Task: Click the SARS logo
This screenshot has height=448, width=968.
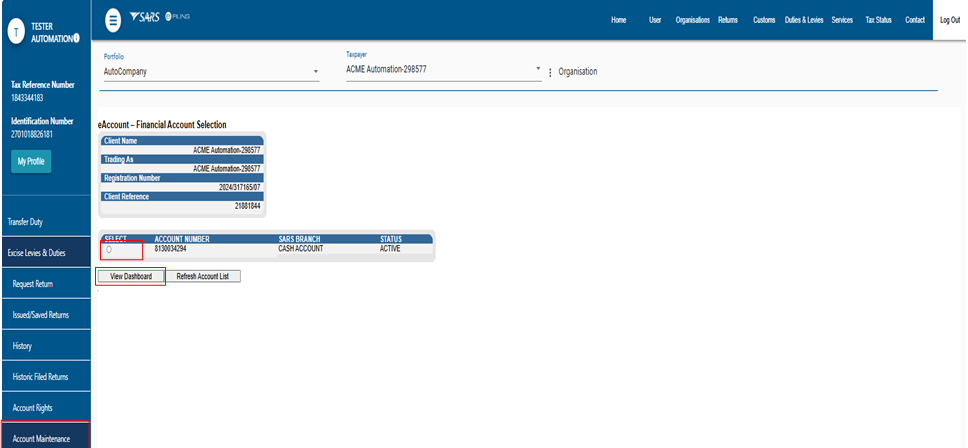Action: click(x=145, y=19)
